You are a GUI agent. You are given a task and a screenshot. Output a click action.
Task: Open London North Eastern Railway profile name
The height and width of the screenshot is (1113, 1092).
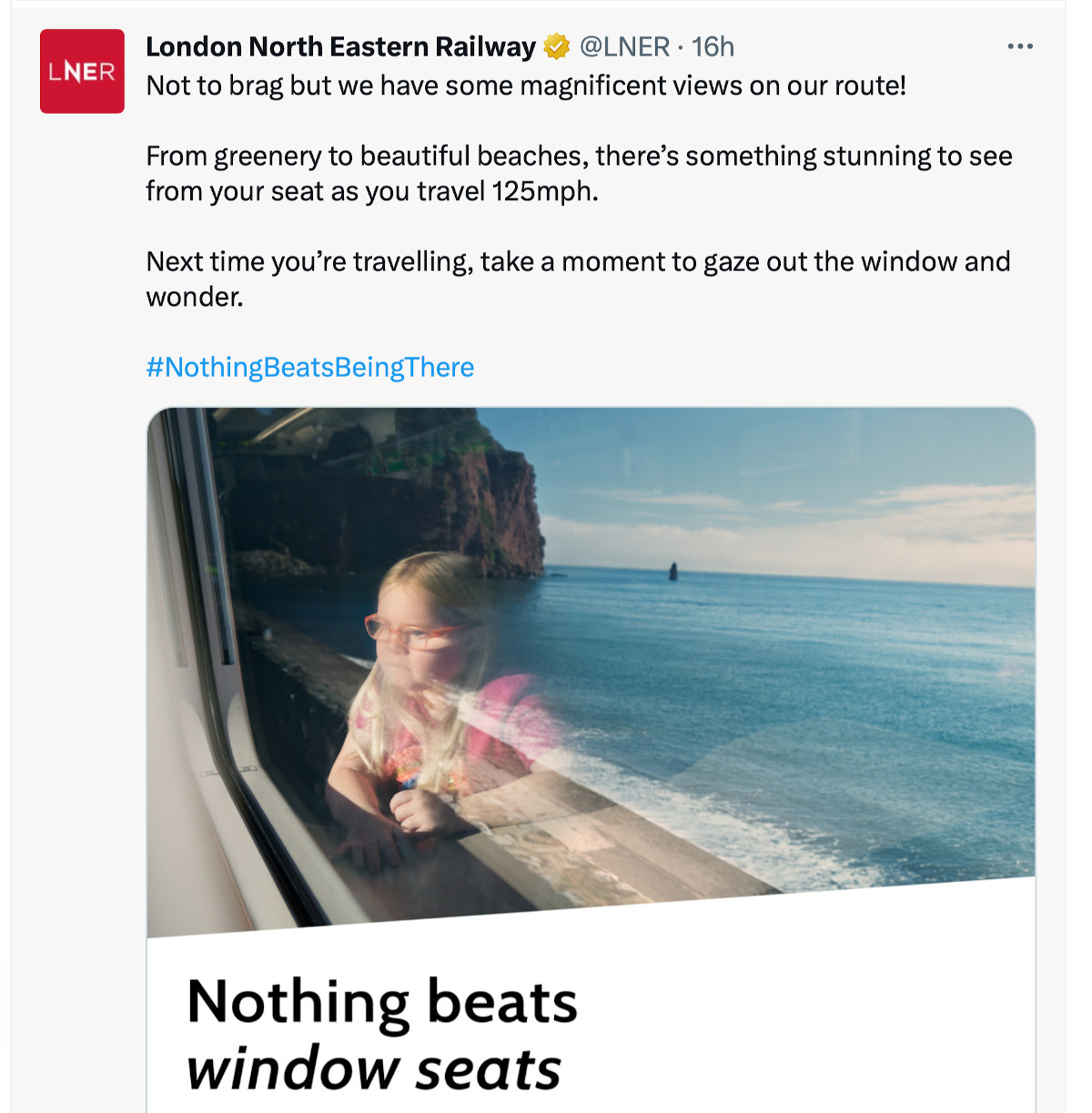point(340,46)
